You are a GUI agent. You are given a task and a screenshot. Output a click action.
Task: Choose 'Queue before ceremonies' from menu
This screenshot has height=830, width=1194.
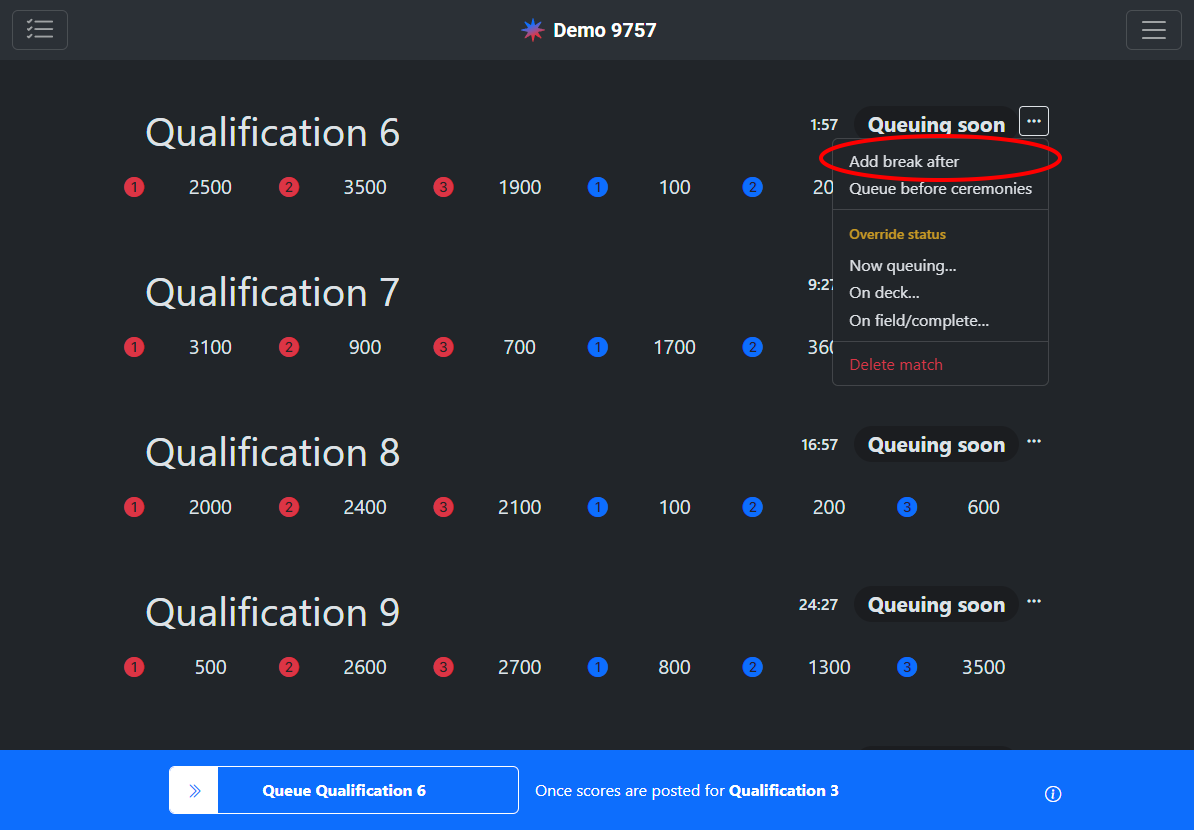(x=940, y=188)
